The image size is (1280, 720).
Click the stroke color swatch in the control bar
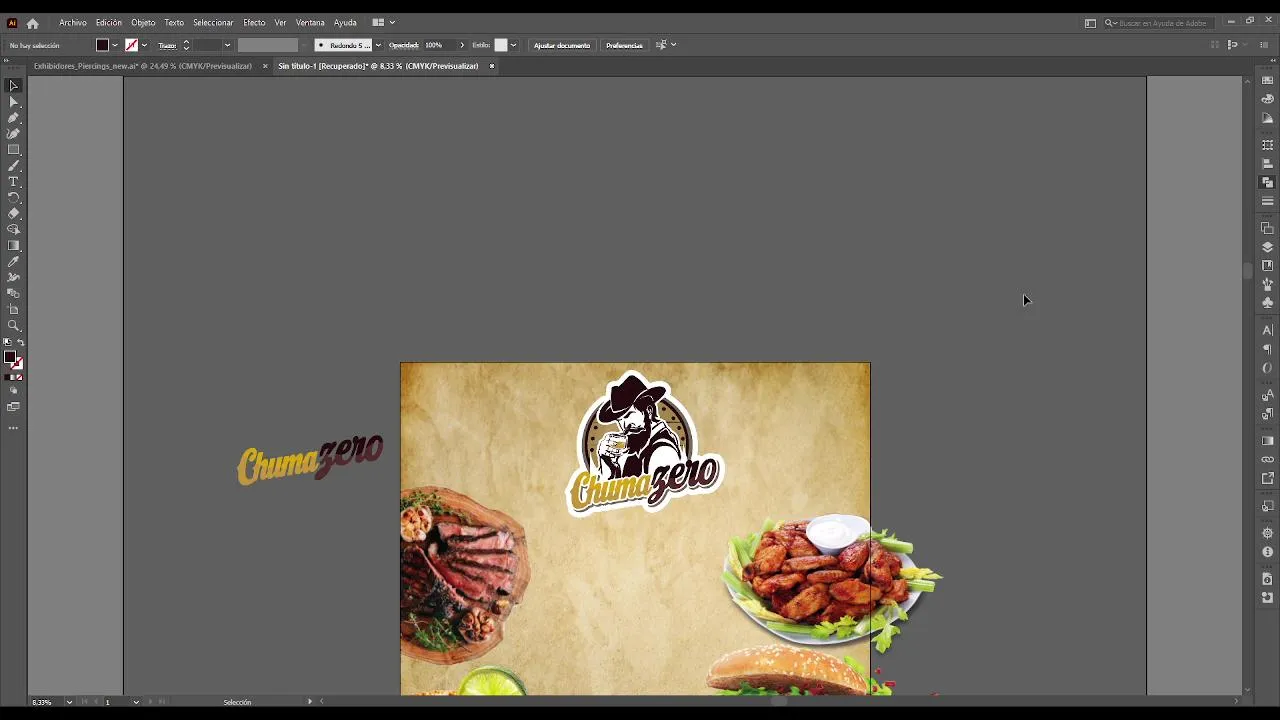(x=131, y=45)
